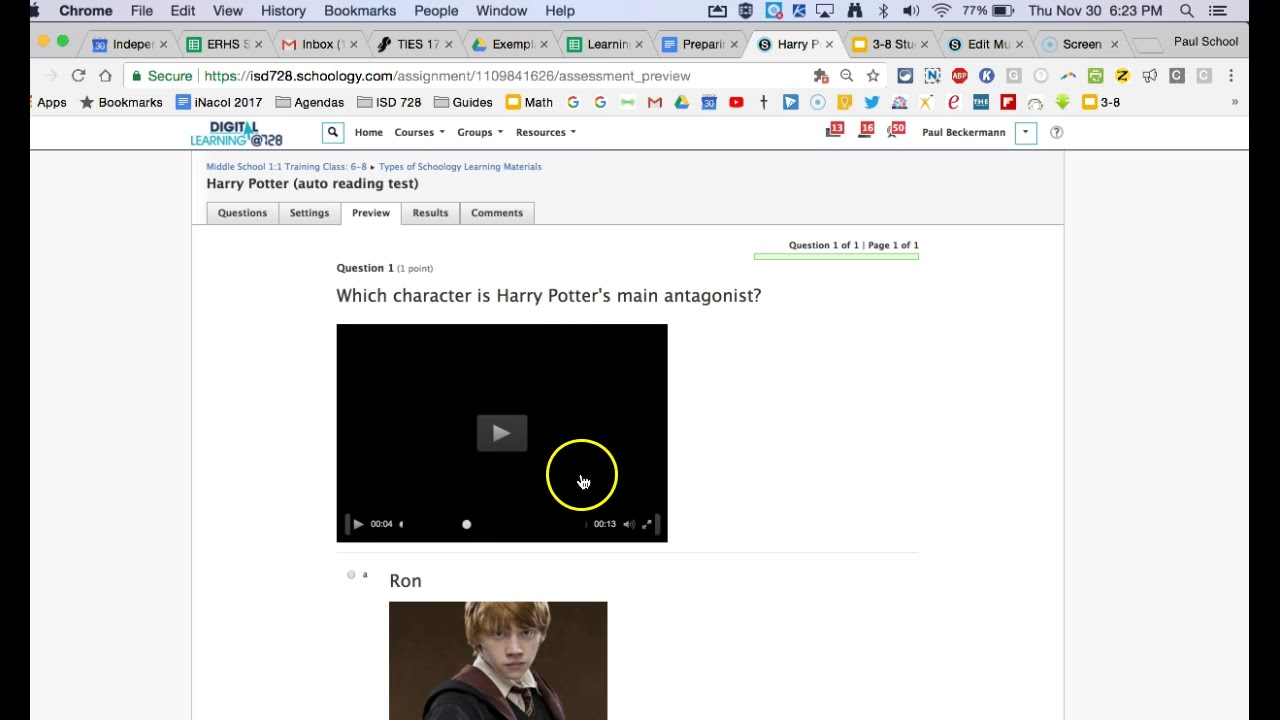
Task: Switch to the Settings tab
Action: (x=309, y=213)
